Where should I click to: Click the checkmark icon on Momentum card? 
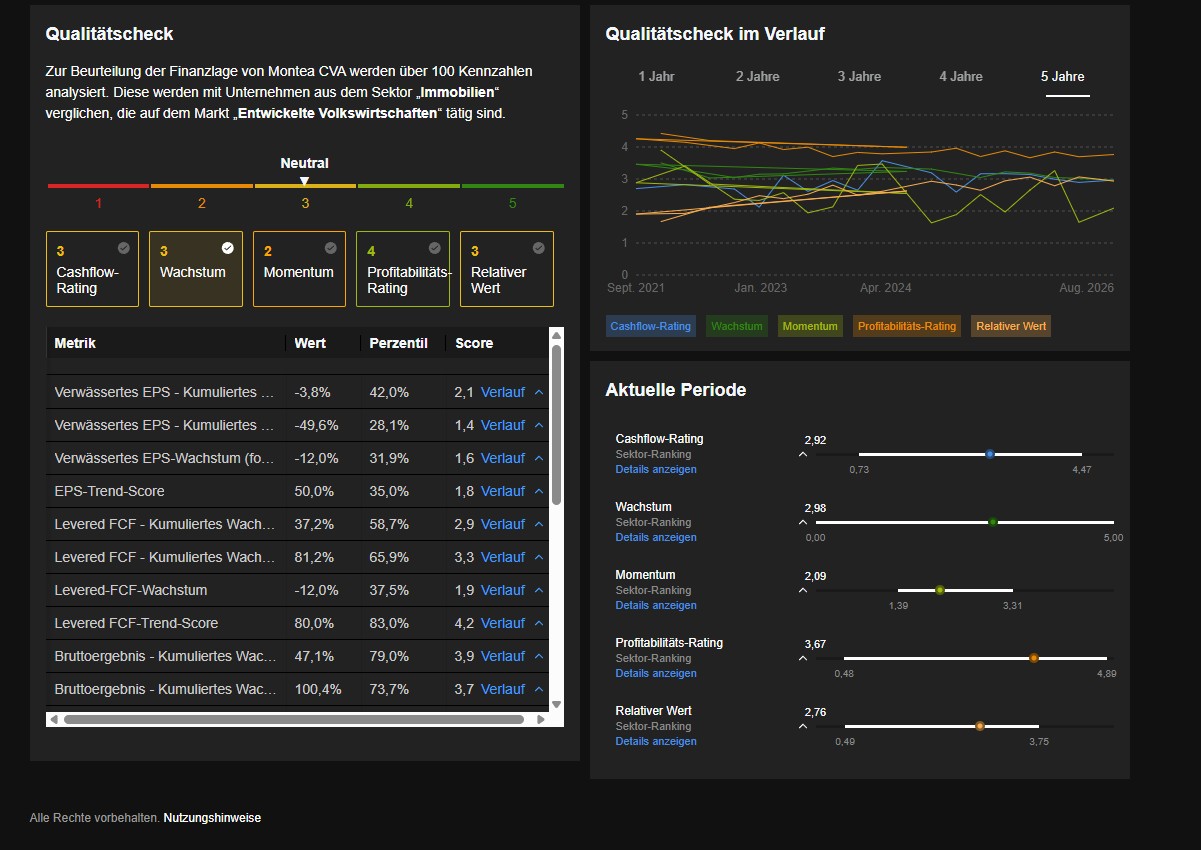330,248
